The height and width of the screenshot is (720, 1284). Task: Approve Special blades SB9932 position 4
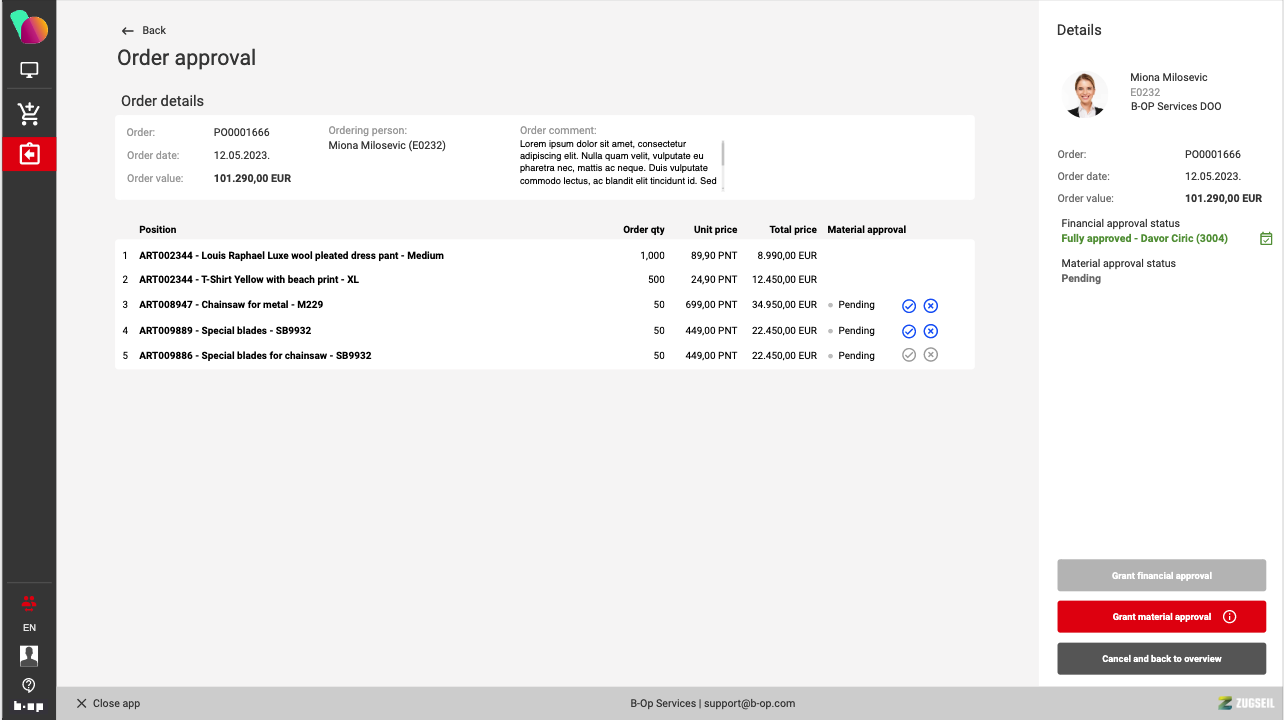point(909,331)
